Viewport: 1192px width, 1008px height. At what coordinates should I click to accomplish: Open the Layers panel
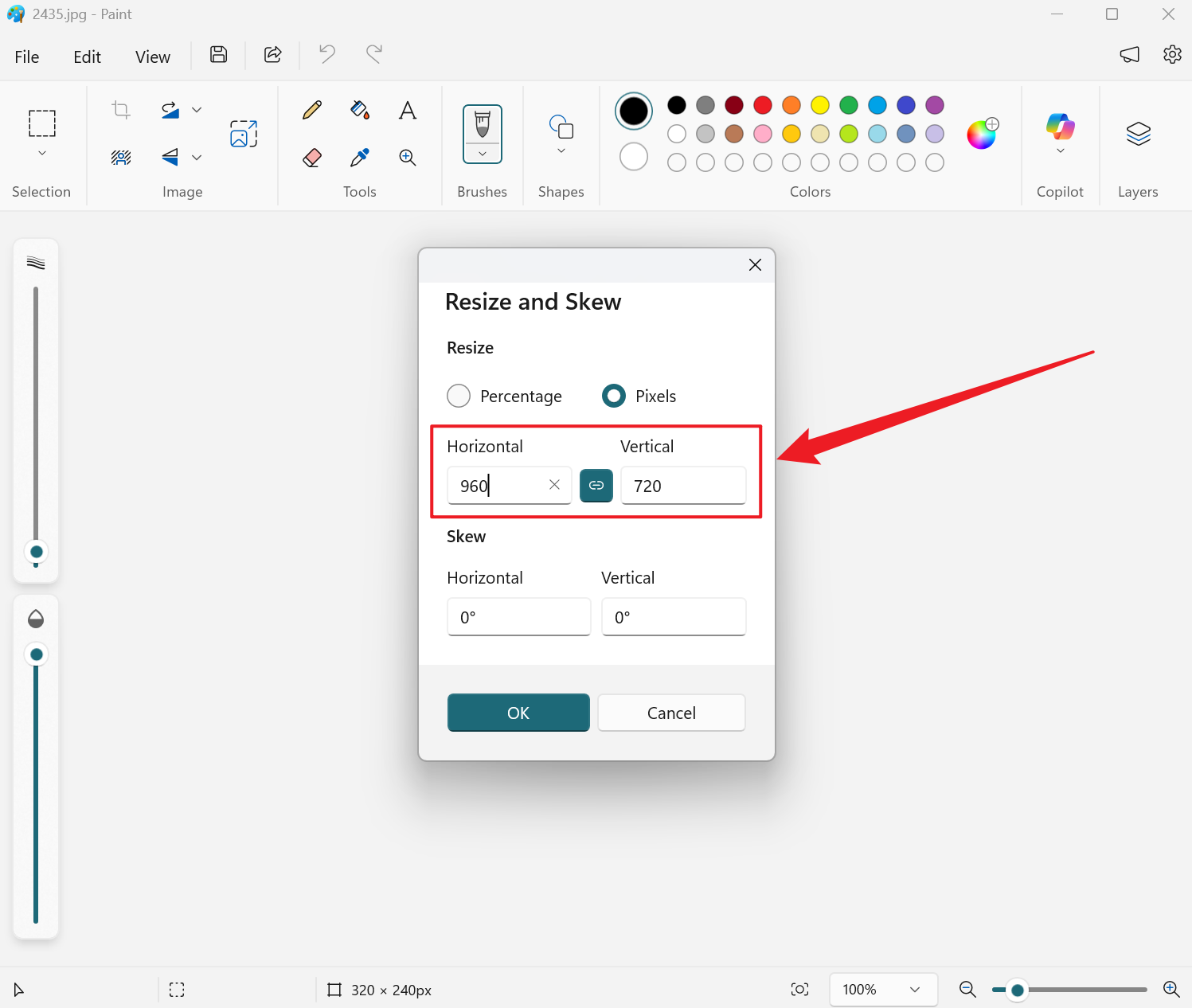pos(1138,134)
